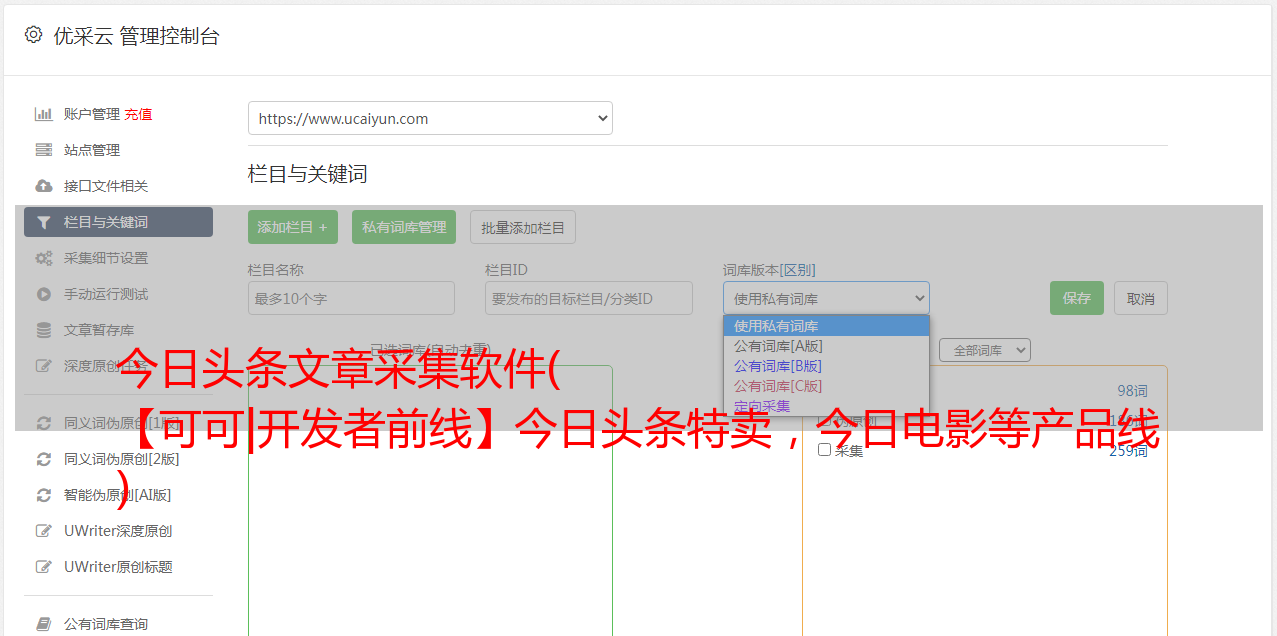Click the book icon beside 公有词库查询

[44, 624]
